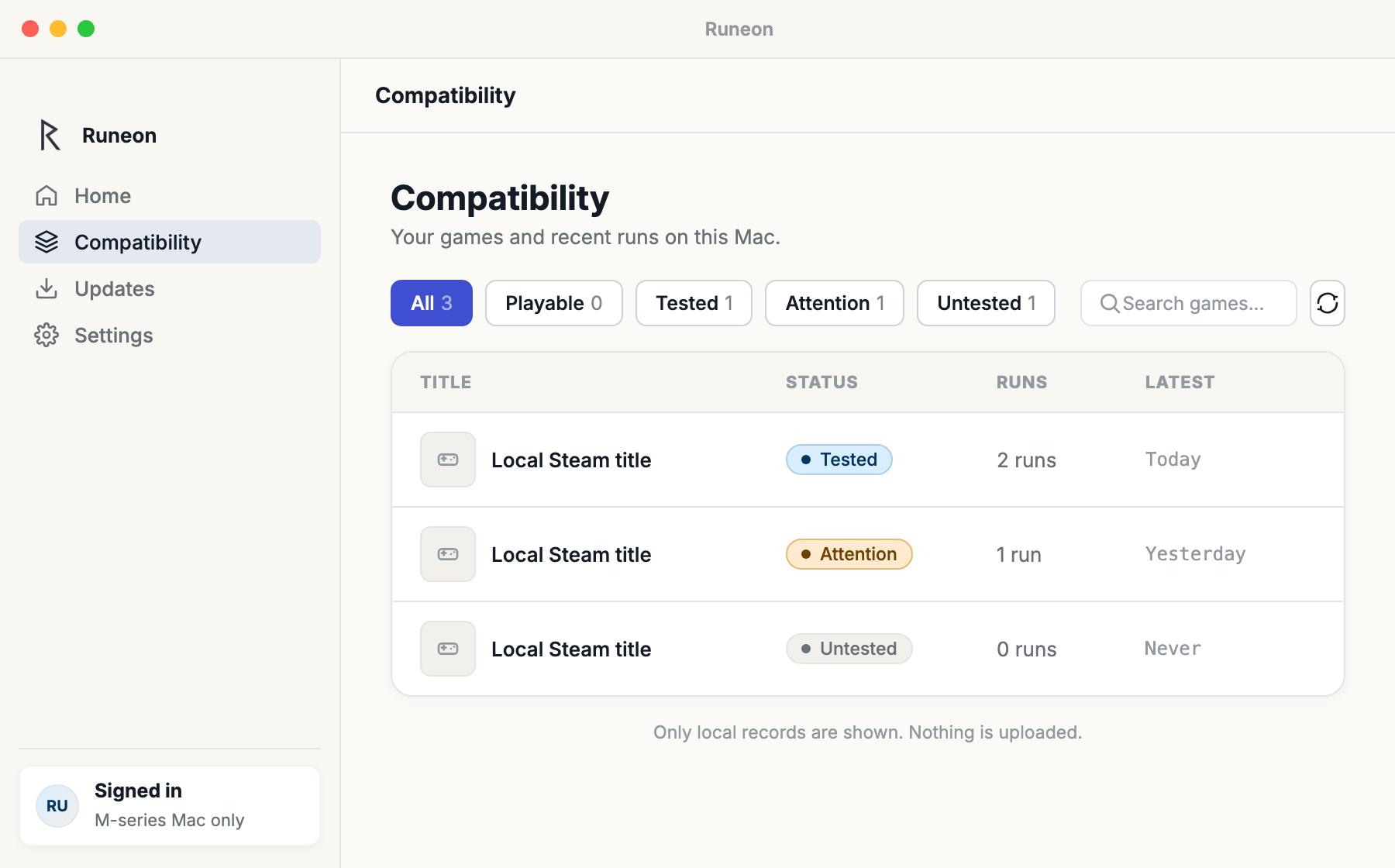The height and width of the screenshot is (868, 1395).
Task: Click the gamepad icon in the Tested row
Action: [448, 460]
